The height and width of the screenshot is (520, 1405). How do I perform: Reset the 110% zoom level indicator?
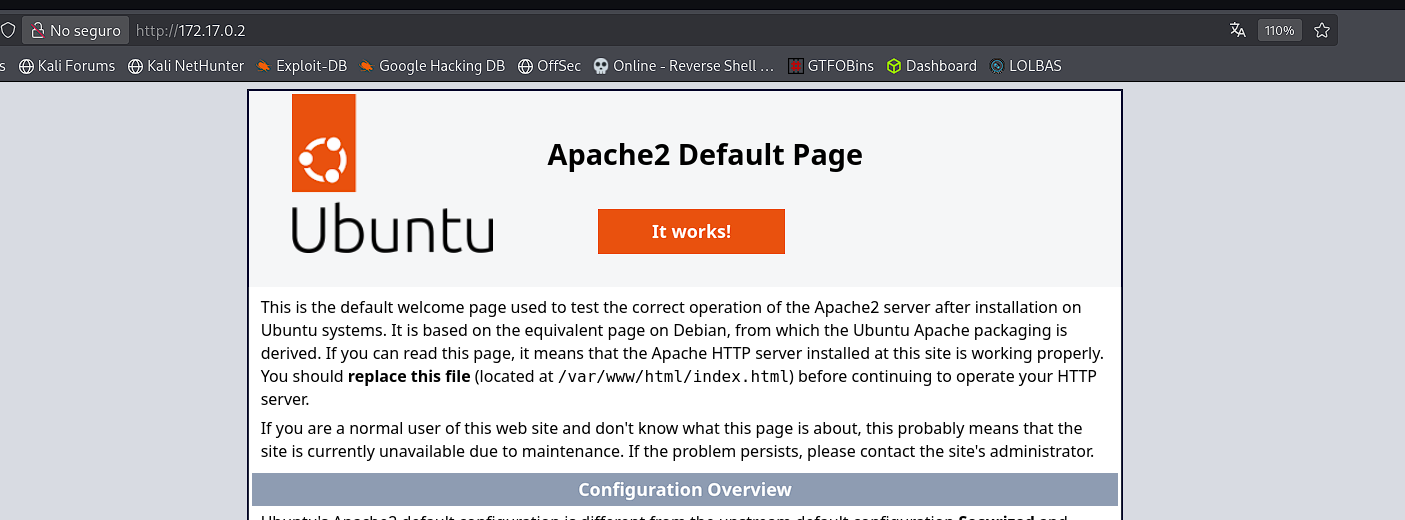[1279, 31]
